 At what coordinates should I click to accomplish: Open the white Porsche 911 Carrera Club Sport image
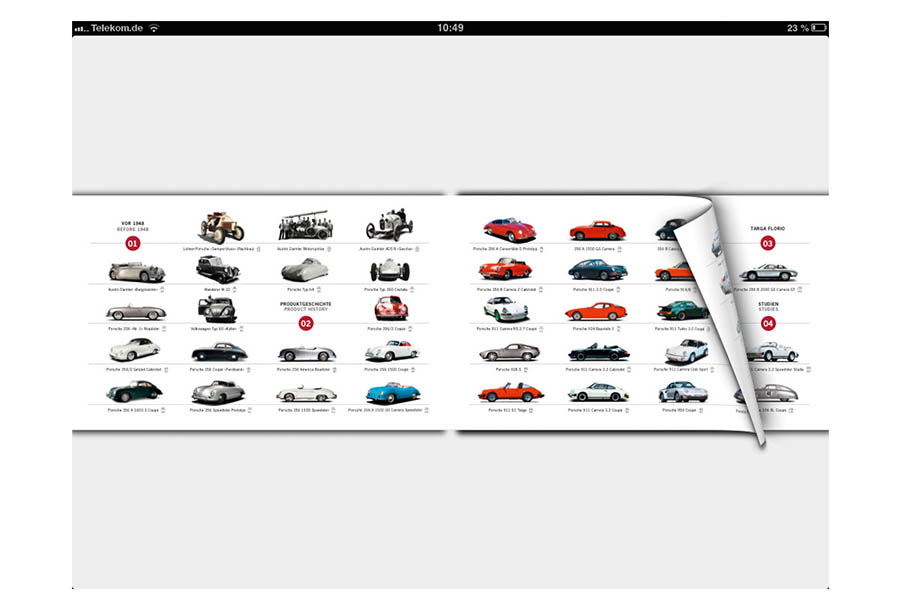click(686, 351)
